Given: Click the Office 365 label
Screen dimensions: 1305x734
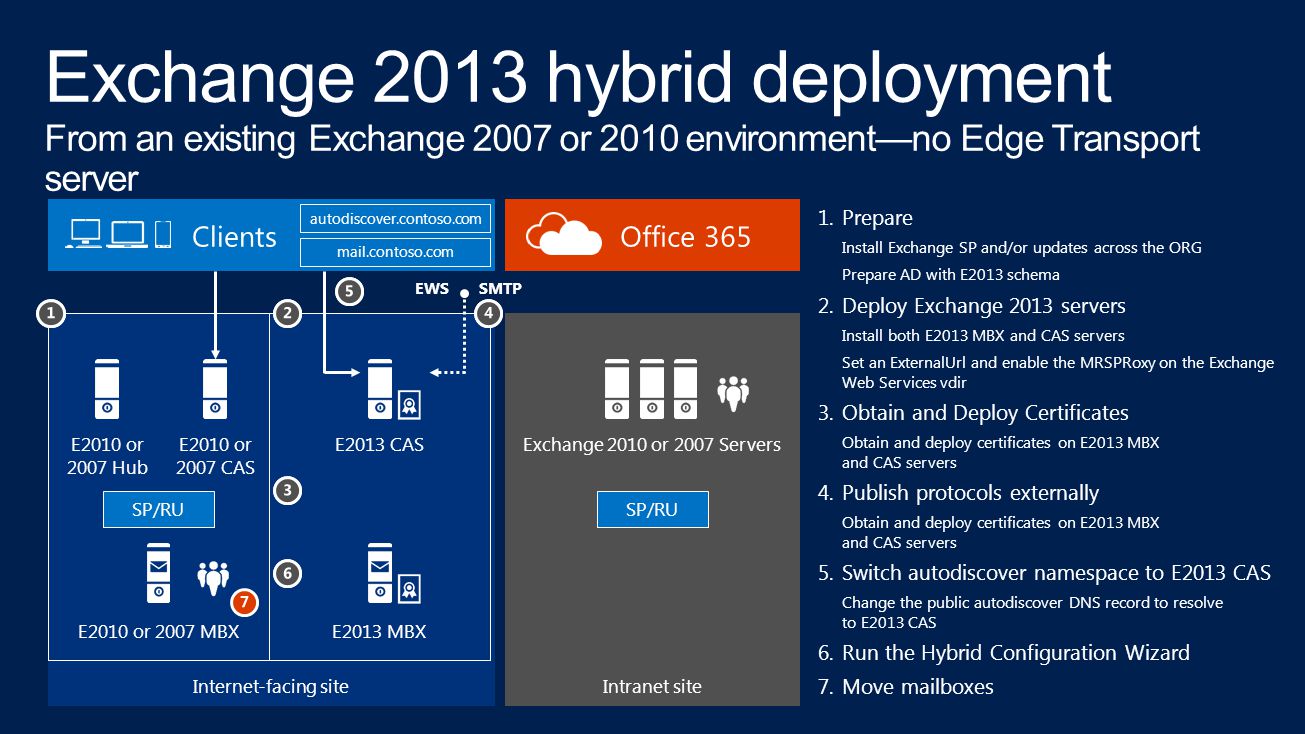Looking at the screenshot, I should (685, 237).
